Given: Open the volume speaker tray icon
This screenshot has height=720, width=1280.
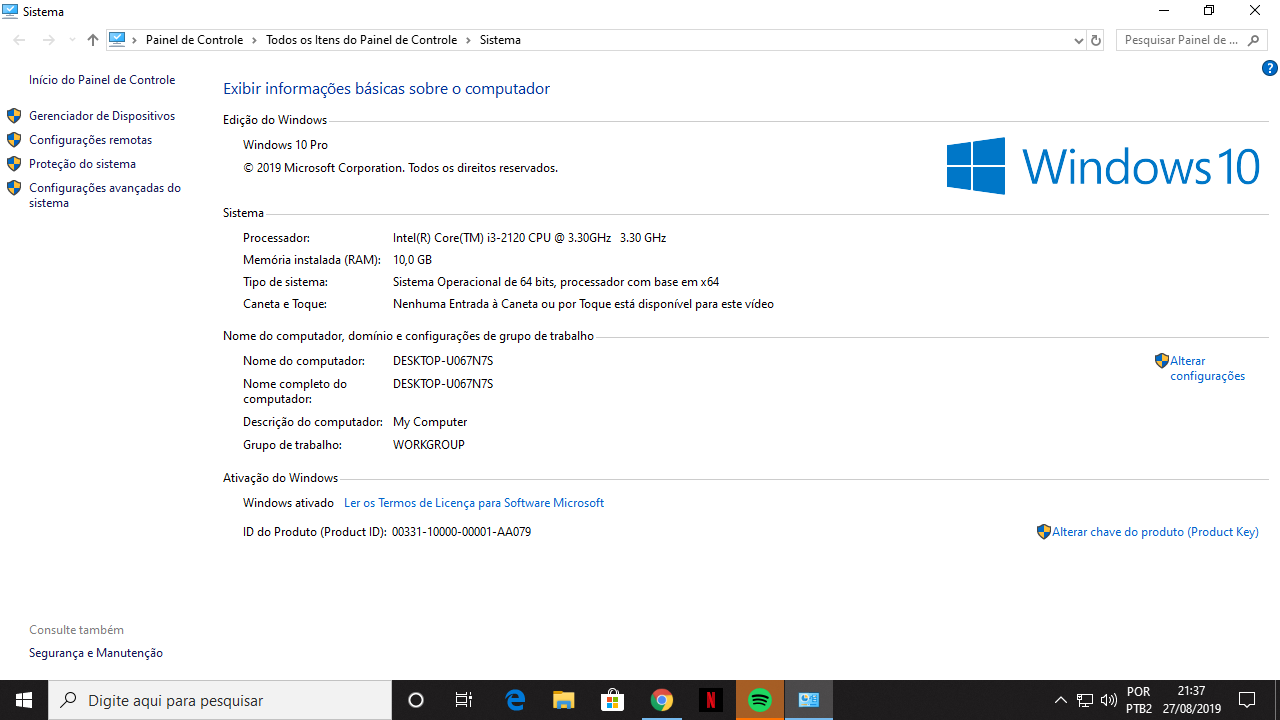Looking at the screenshot, I should click(1108, 700).
